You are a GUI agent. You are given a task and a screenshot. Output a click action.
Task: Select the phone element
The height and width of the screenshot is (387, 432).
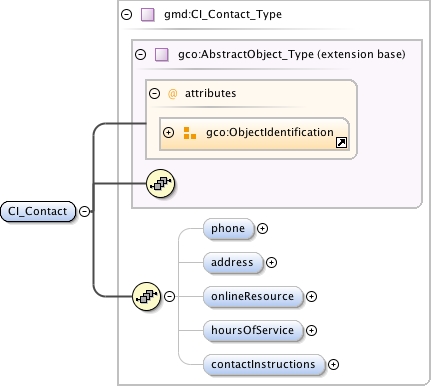click(x=228, y=229)
